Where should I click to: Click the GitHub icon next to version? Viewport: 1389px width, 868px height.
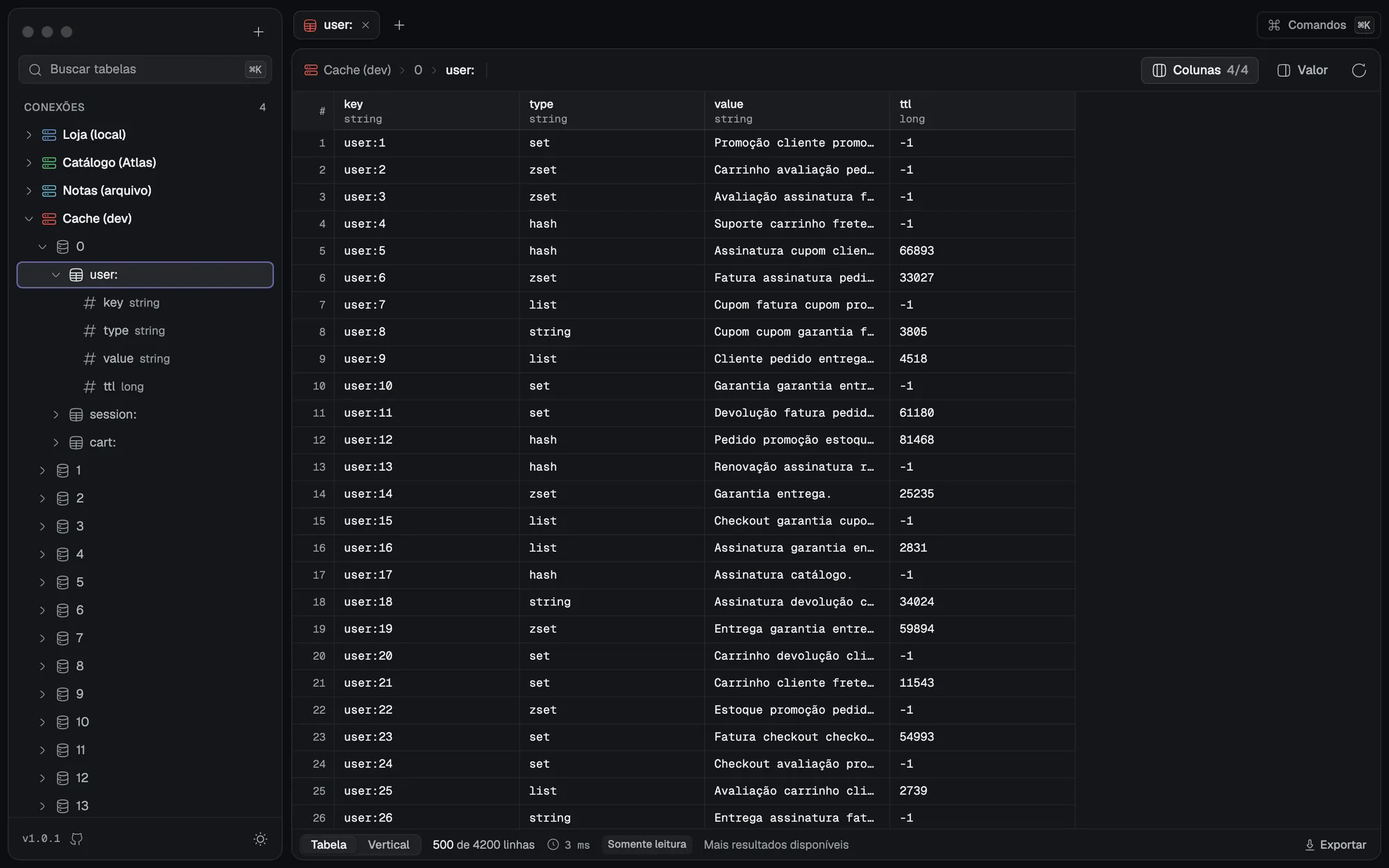(x=76, y=839)
